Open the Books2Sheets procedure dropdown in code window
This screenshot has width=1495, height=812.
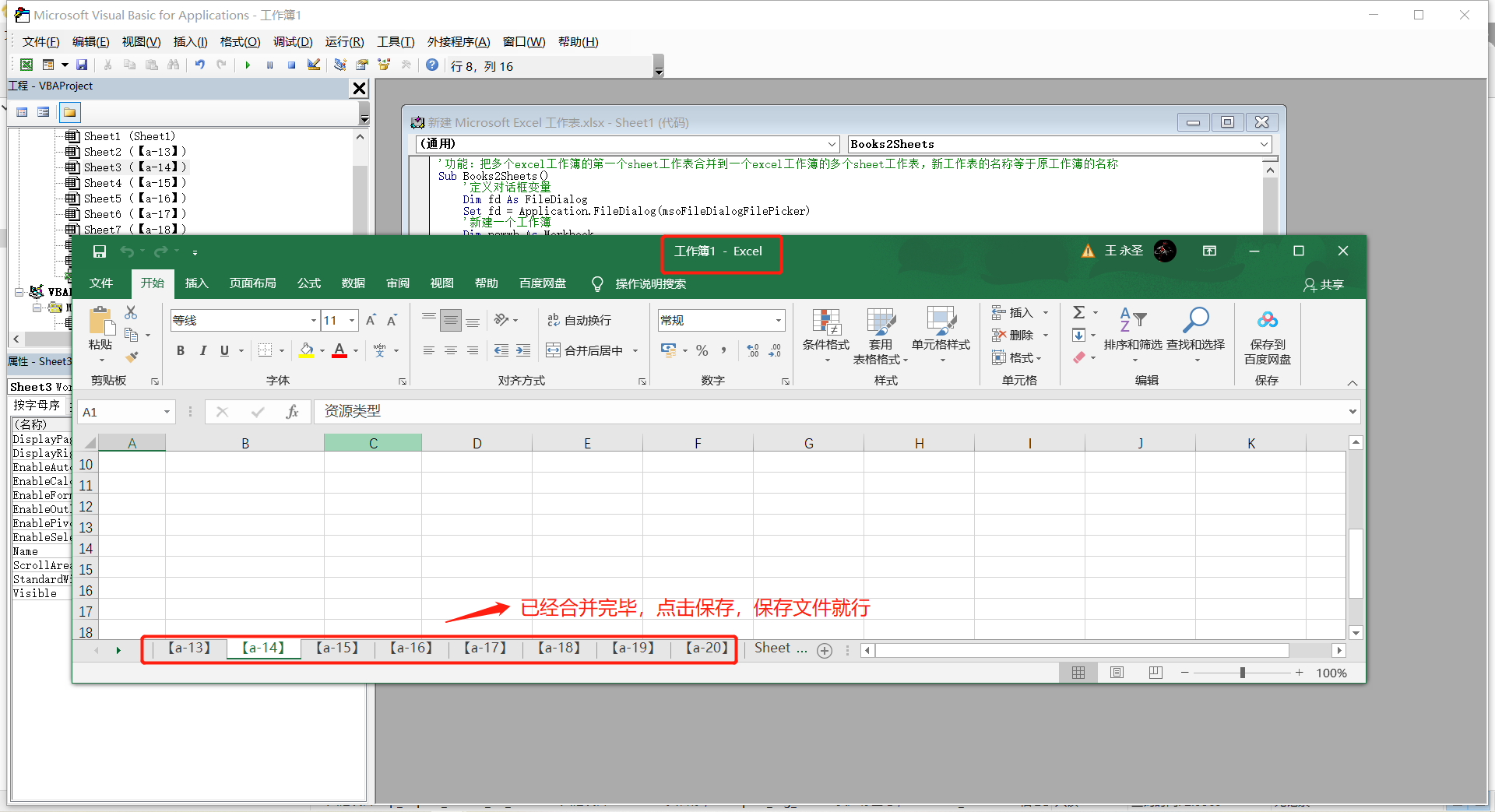point(1264,144)
